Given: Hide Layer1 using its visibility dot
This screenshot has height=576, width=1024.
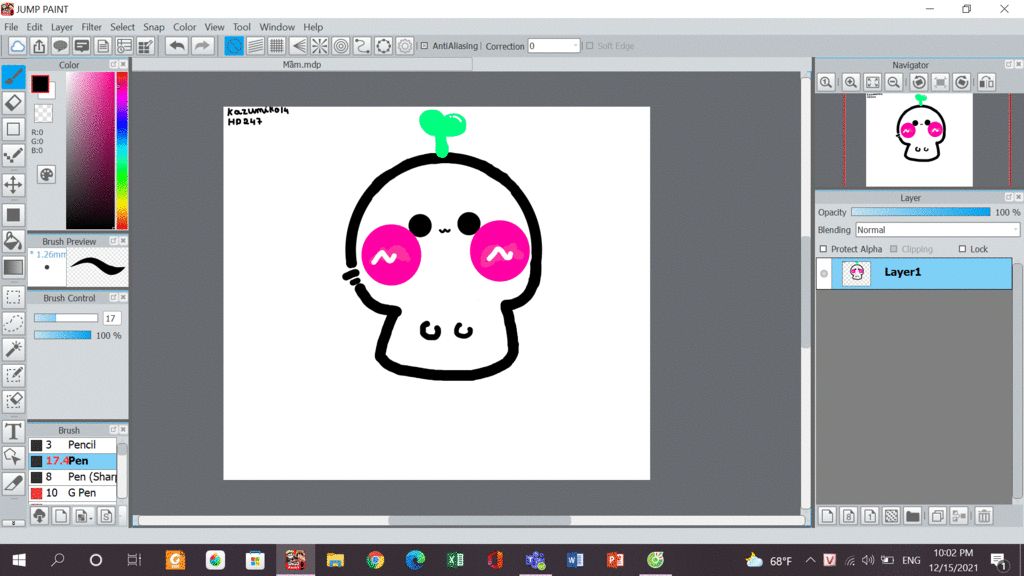Looking at the screenshot, I should pyautogui.click(x=824, y=273).
